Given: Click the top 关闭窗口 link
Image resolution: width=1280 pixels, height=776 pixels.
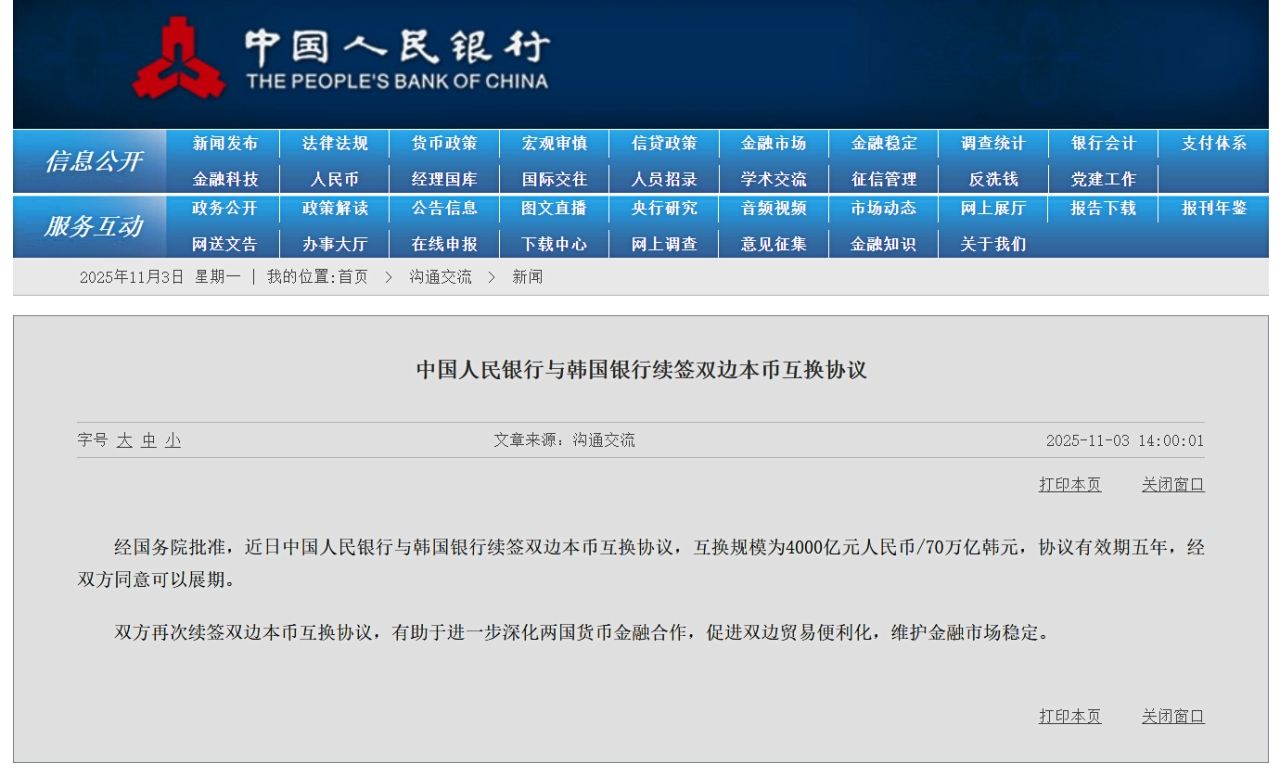Looking at the screenshot, I should coord(1173,485).
